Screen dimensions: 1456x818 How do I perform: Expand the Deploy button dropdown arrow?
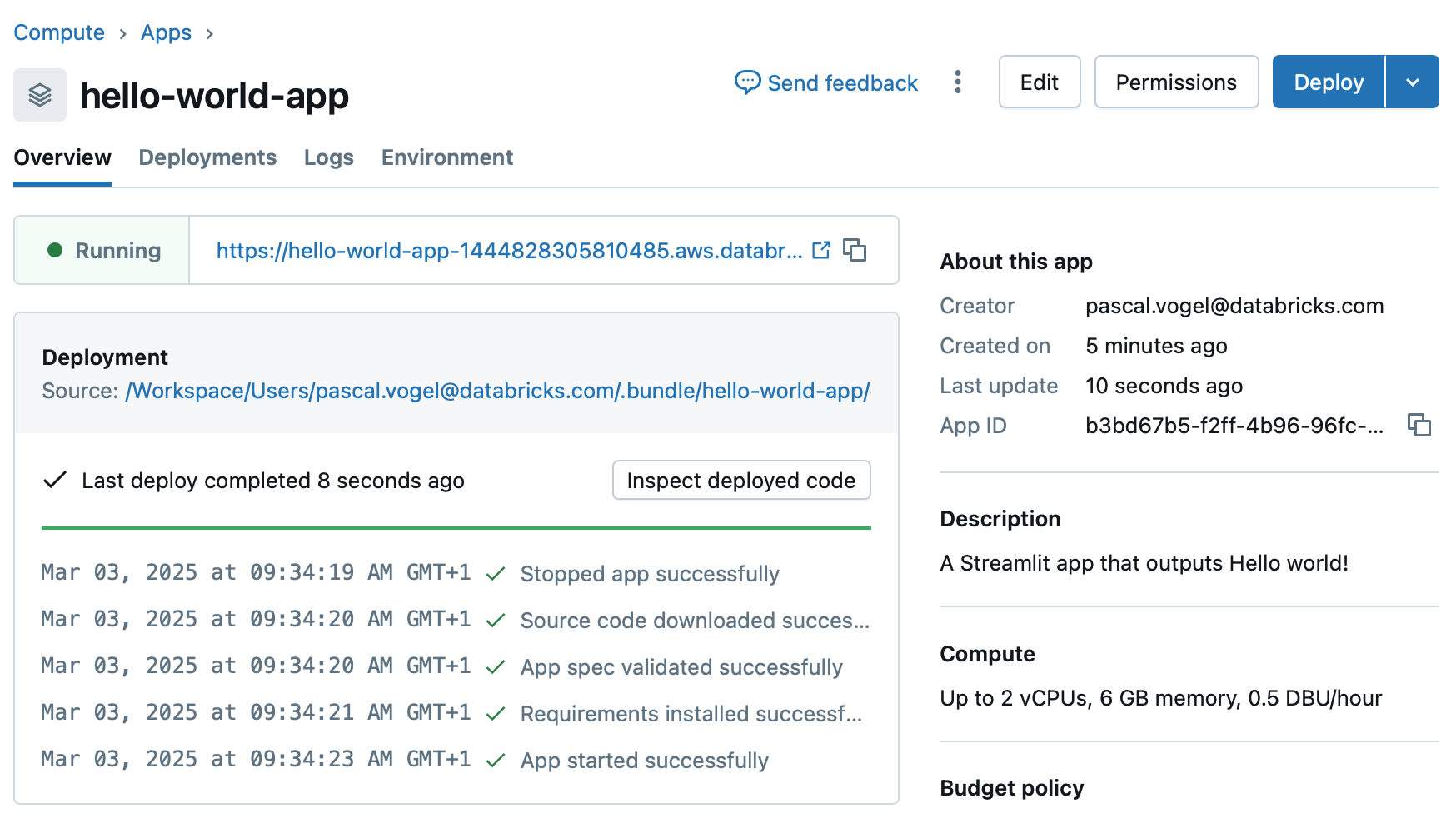(1413, 82)
